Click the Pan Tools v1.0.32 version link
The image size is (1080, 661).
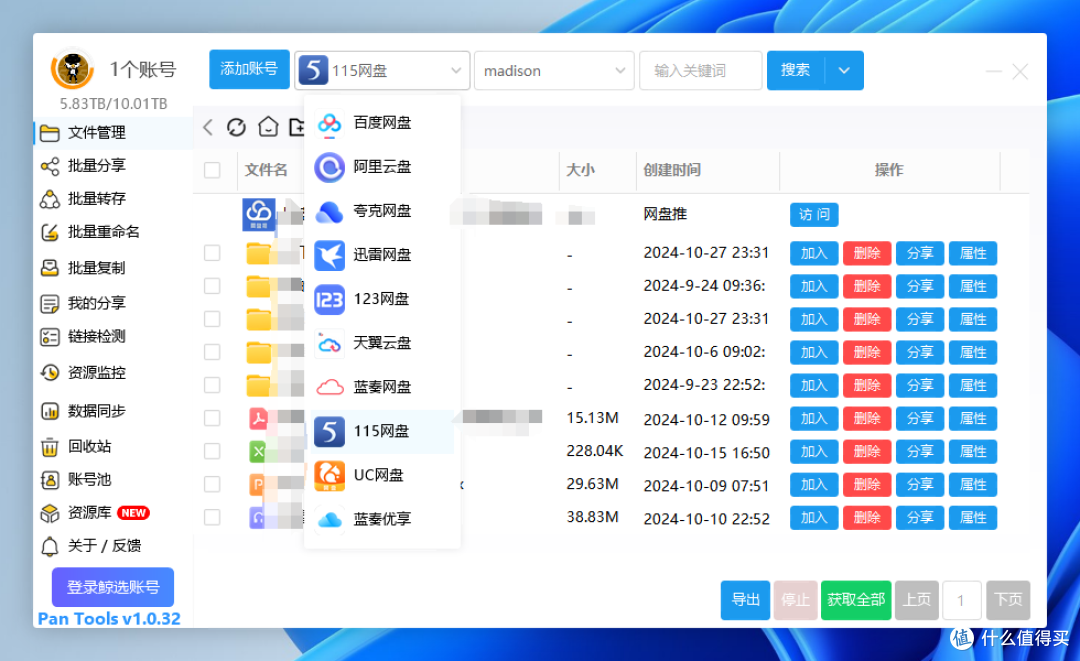[109, 619]
